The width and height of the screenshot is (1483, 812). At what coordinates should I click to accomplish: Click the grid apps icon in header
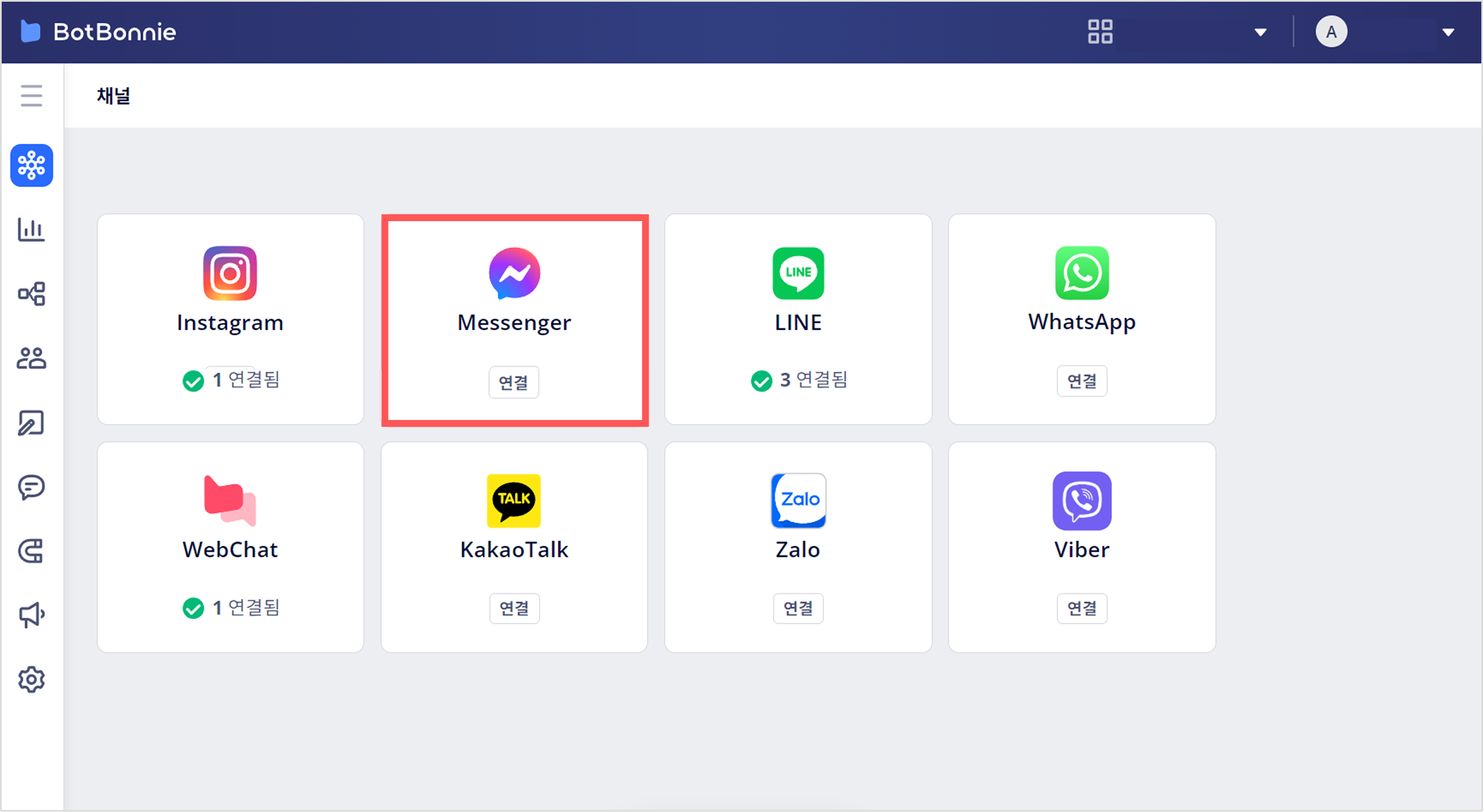click(1100, 31)
